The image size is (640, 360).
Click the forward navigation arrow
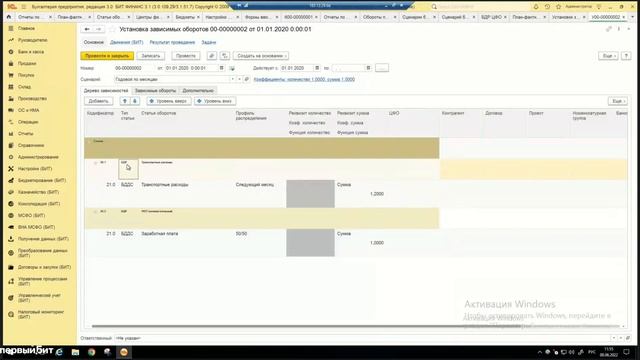click(x=98, y=29)
